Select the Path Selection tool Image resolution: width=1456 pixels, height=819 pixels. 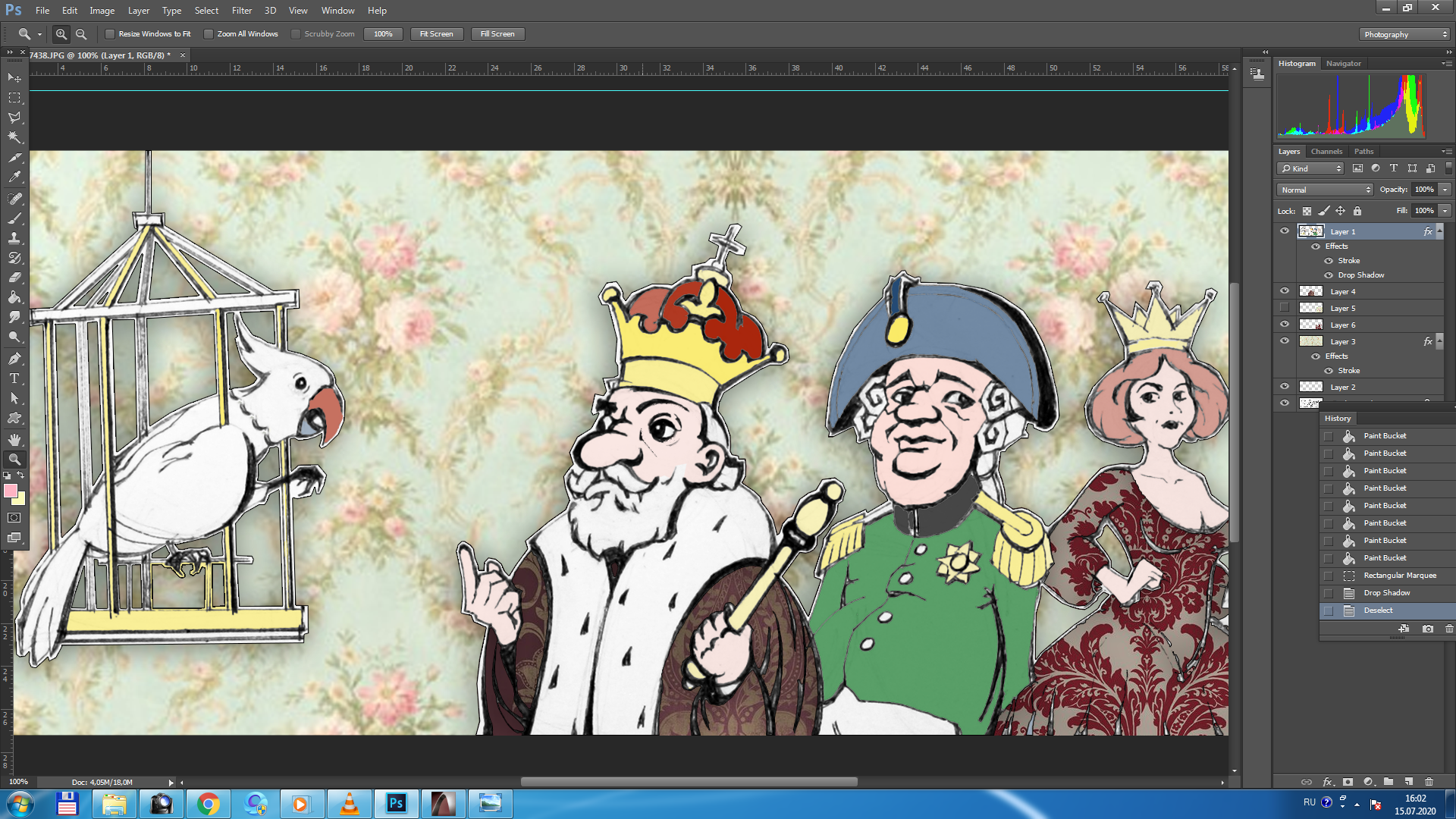point(14,397)
